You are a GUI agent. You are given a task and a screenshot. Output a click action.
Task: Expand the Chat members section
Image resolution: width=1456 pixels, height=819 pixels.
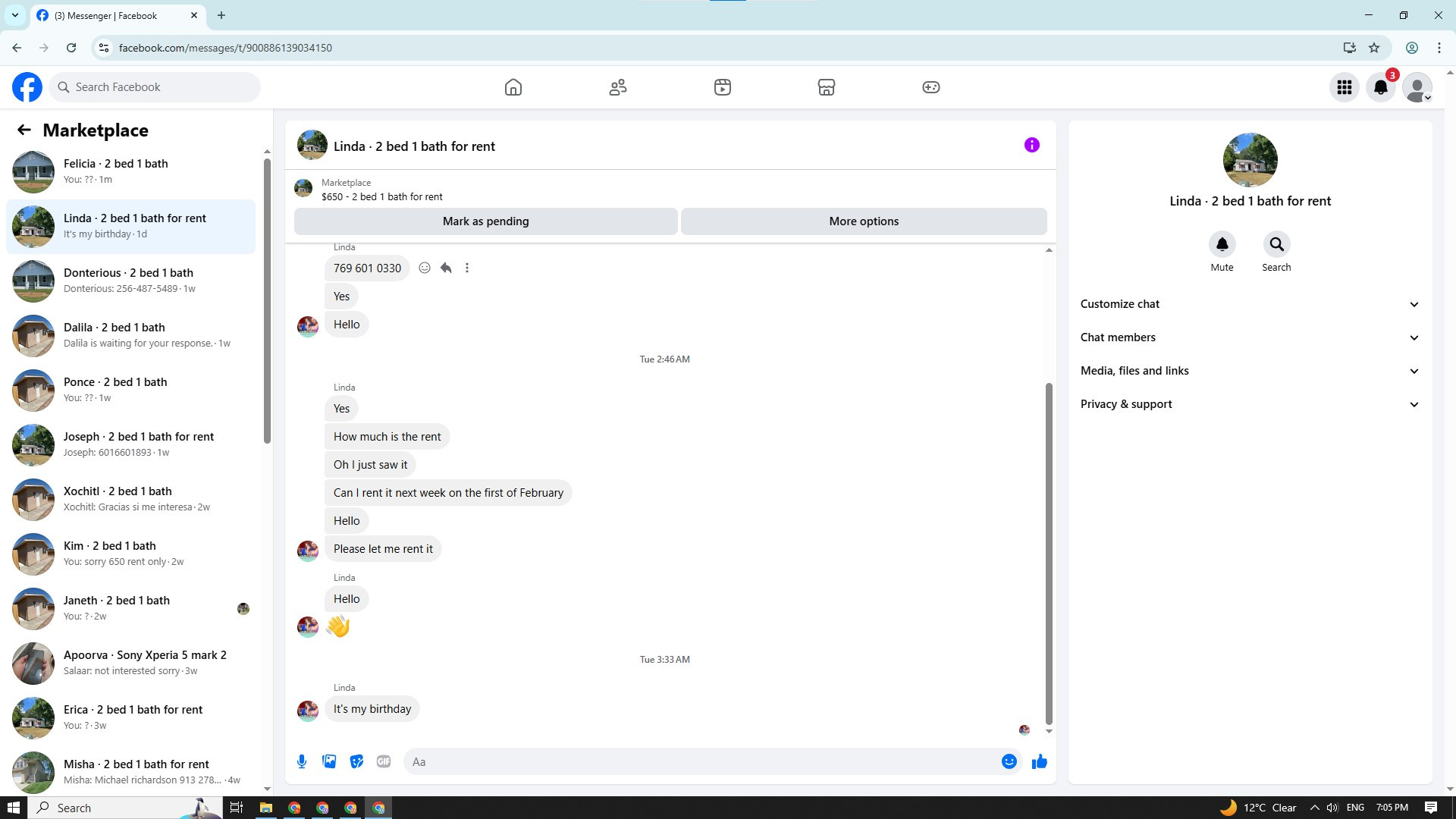(x=1250, y=337)
